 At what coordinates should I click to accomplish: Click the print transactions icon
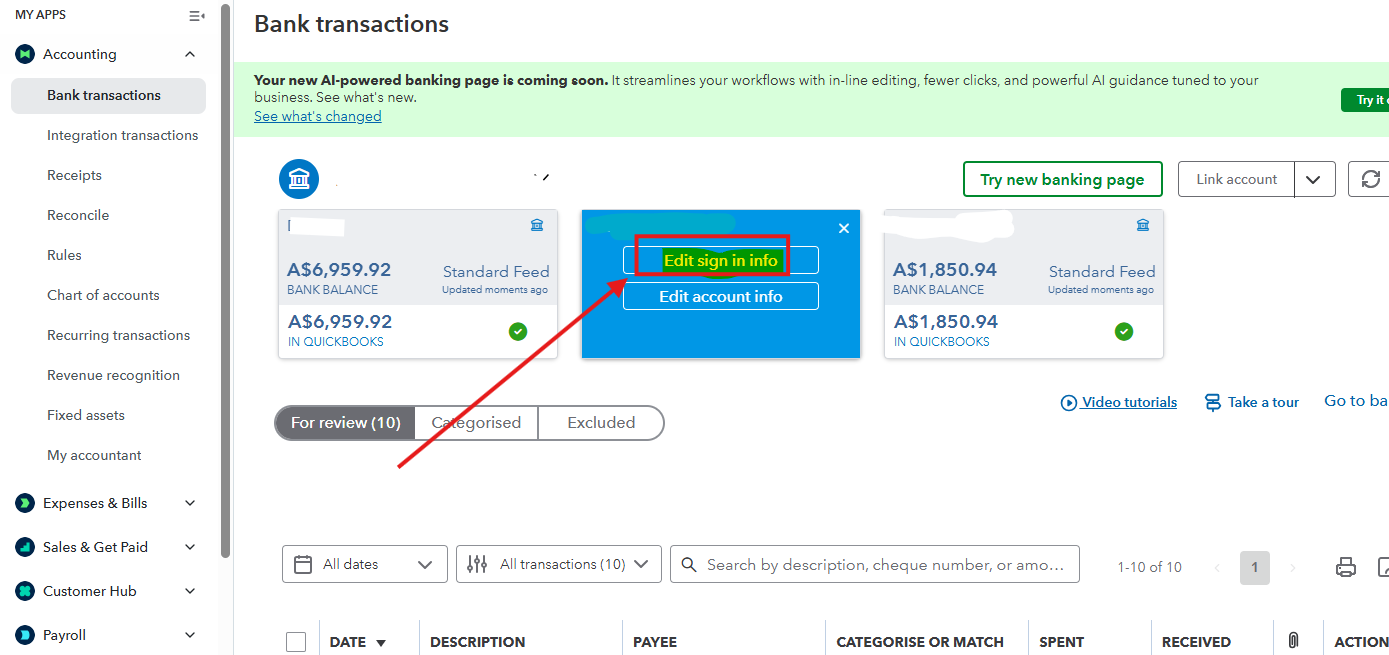tap(1346, 567)
